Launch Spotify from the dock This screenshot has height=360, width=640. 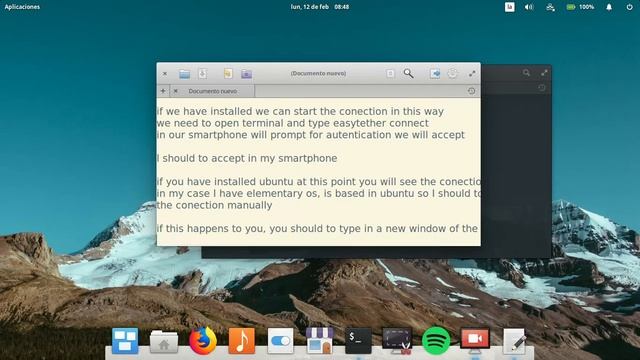pyautogui.click(x=436, y=341)
